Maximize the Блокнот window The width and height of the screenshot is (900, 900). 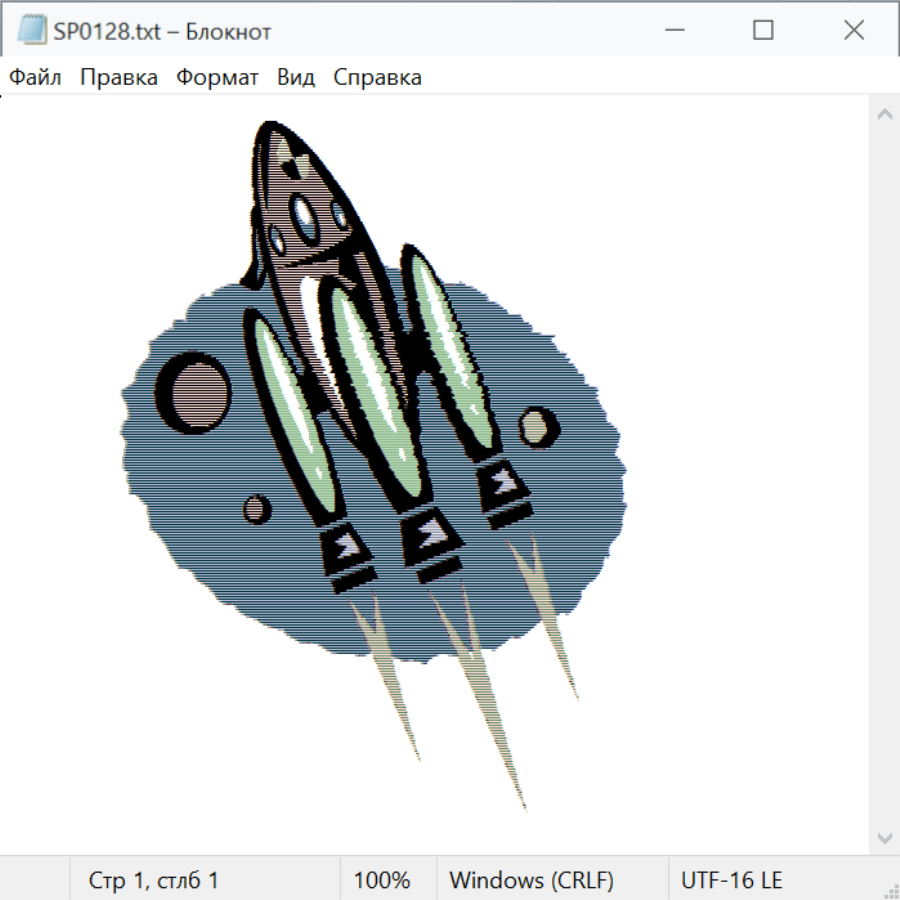coord(763,30)
